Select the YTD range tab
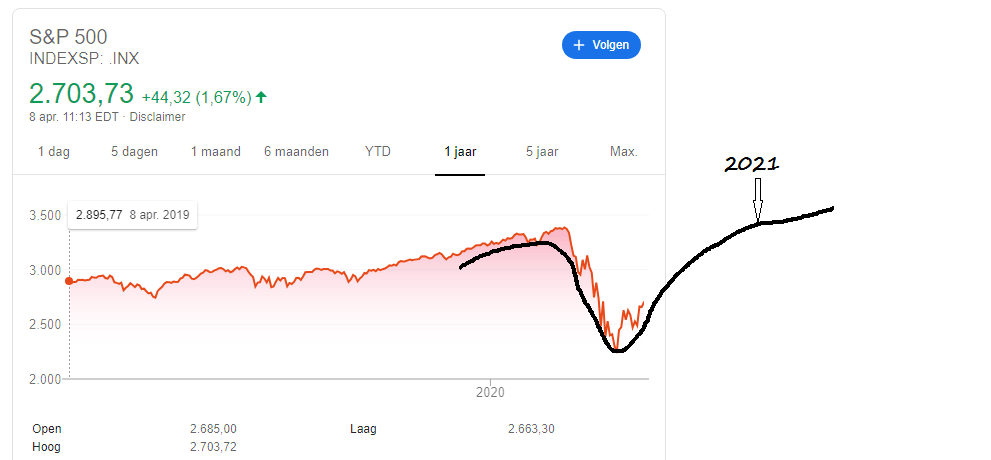991x460 pixels. pyautogui.click(x=378, y=152)
